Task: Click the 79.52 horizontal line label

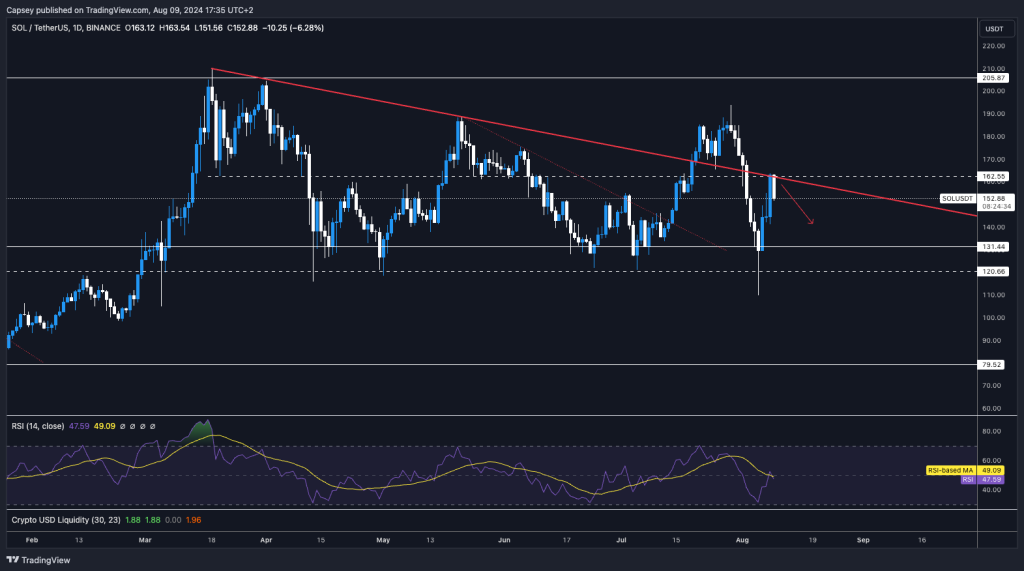Action: pos(993,365)
